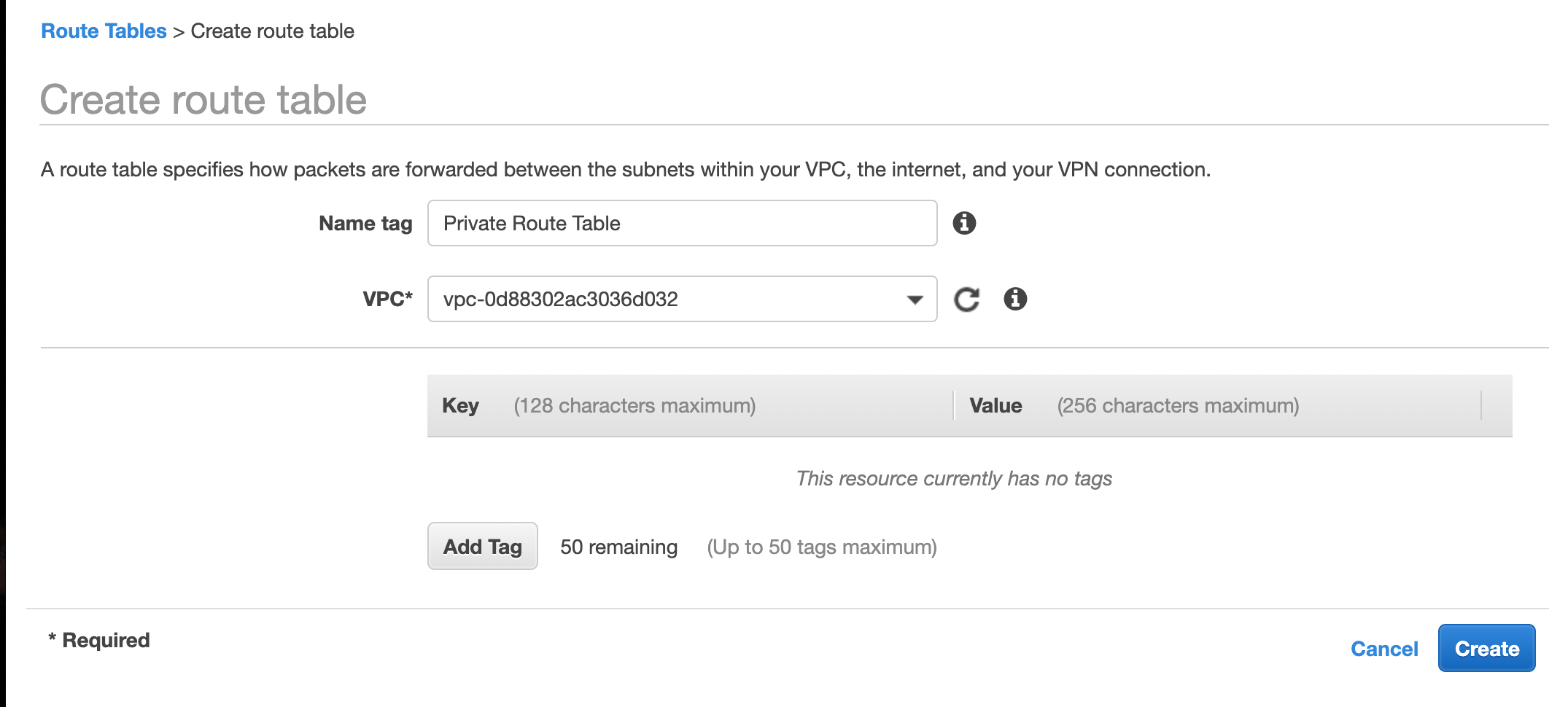
Task: Cancel route table creation
Action: pos(1383,649)
